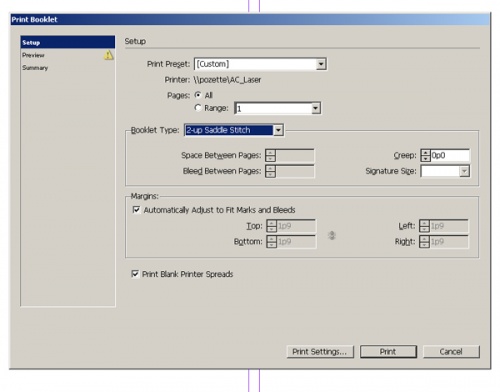Open the Summary panel entry
The width and height of the screenshot is (500, 392).
click(x=68, y=68)
